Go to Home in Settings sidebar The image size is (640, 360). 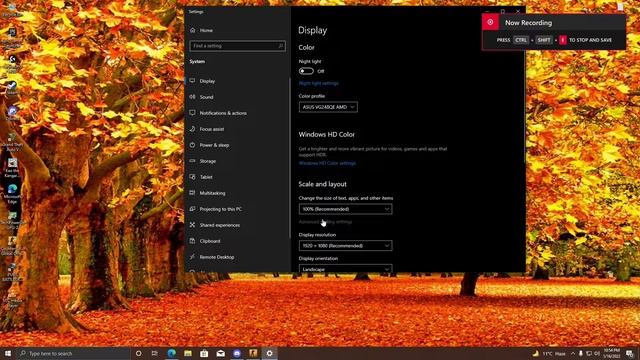(x=201, y=30)
